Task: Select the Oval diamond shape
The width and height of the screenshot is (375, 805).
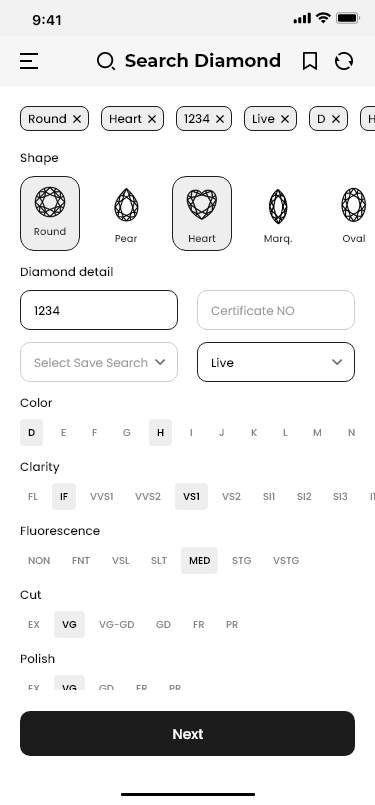Action: 353,214
